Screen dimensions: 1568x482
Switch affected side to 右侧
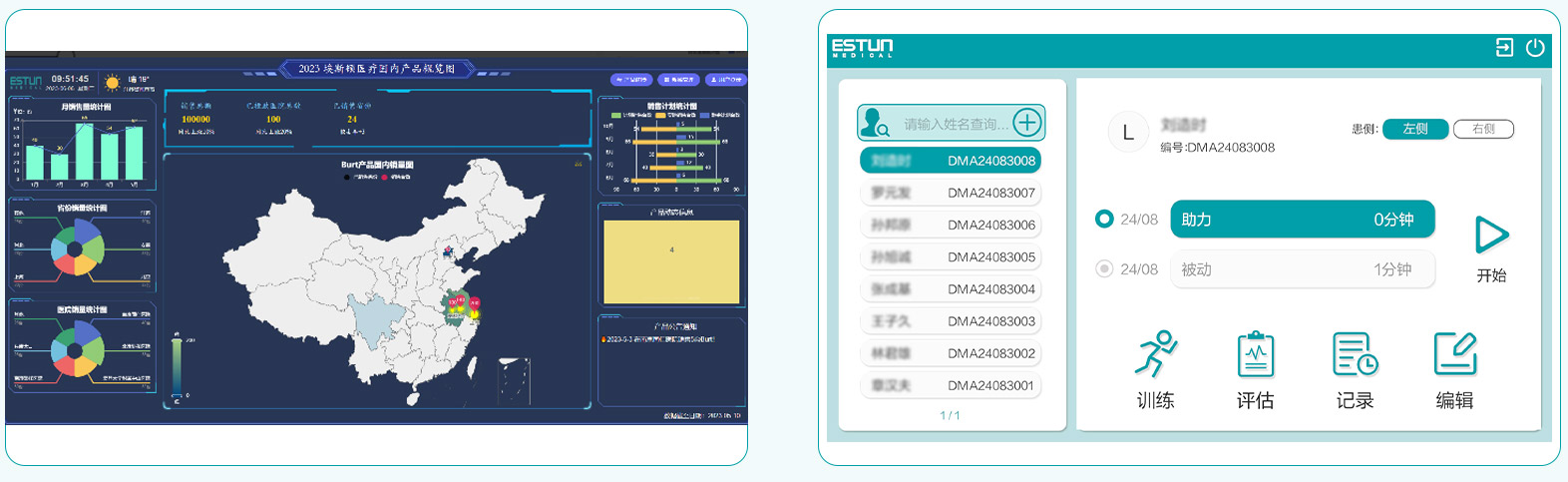[1483, 129]
